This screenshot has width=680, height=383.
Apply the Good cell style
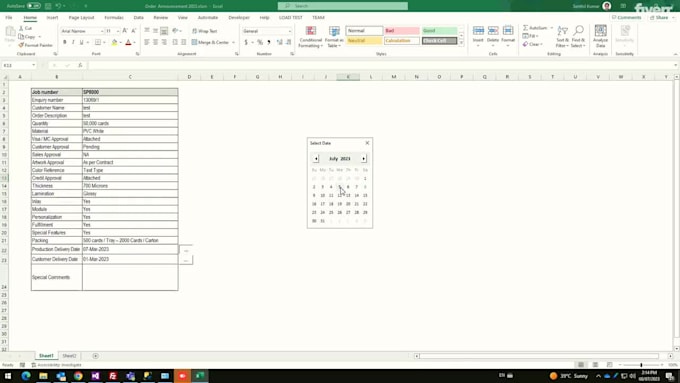[439, 31]
